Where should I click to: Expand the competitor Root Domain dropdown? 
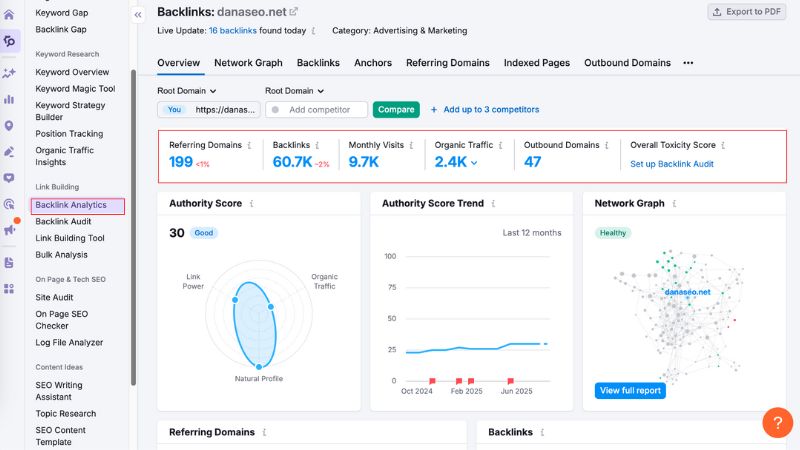295,91
